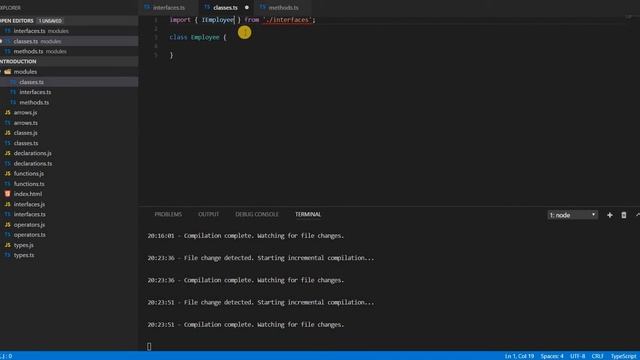Viewport: 640px width, 360px height.
Task: Open the terminal selector dropdown '1: node'
Action: tap(573, 215)
